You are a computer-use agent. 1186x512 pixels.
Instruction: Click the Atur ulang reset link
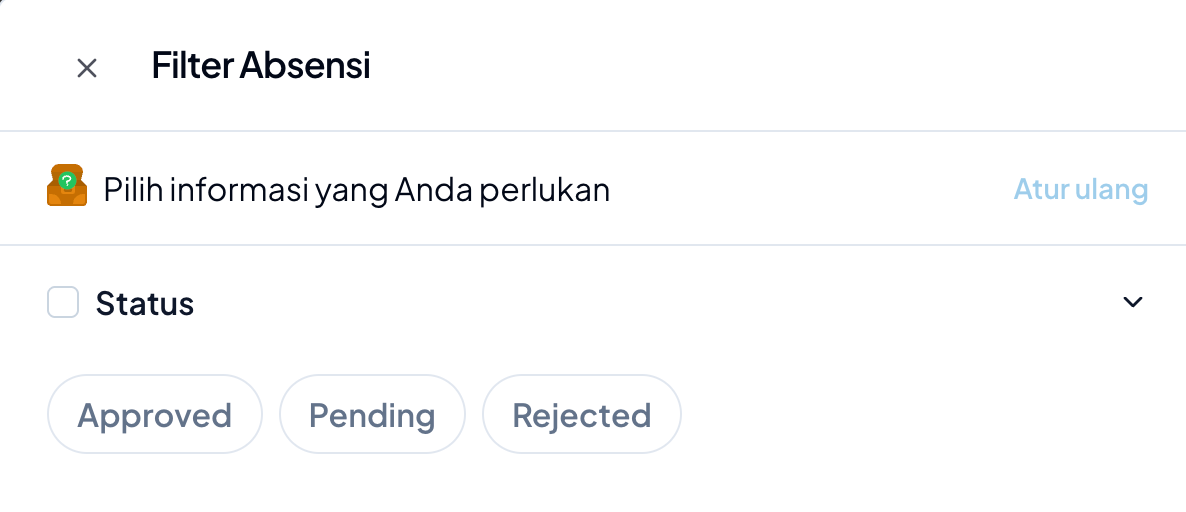(1080, 189)
